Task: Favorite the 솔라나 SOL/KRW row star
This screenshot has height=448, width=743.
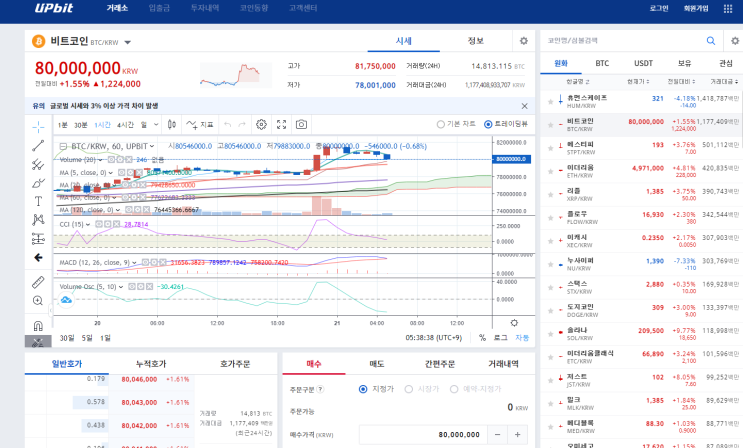Action: 550,334
